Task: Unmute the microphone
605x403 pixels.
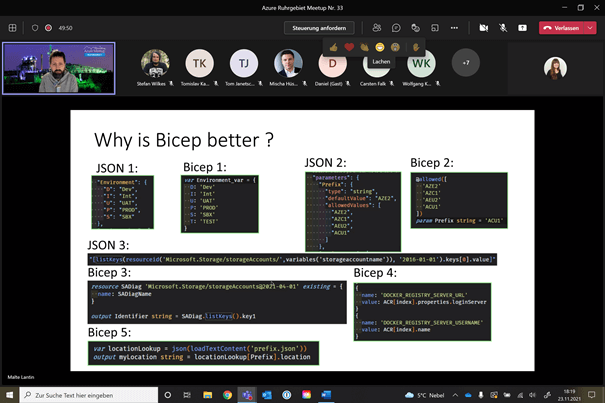Action: [503, 28]
